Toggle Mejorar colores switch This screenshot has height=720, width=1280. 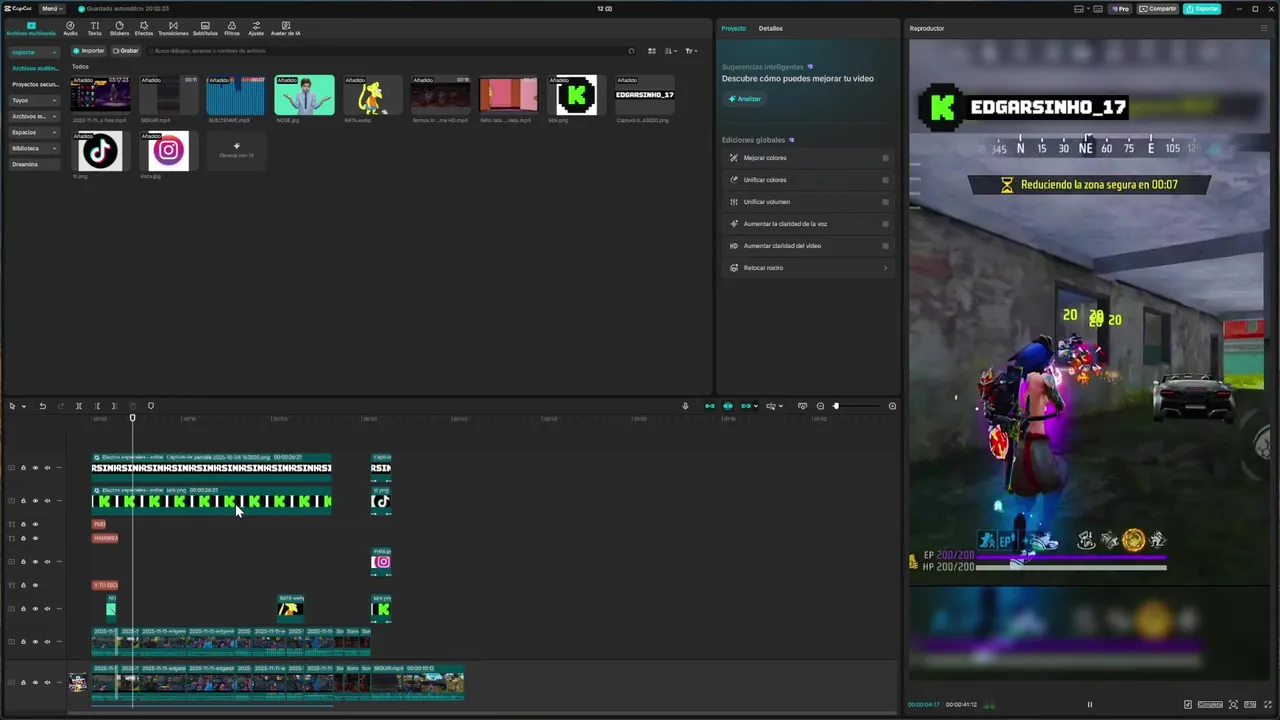pyautogui.click(x=885, y=158)
